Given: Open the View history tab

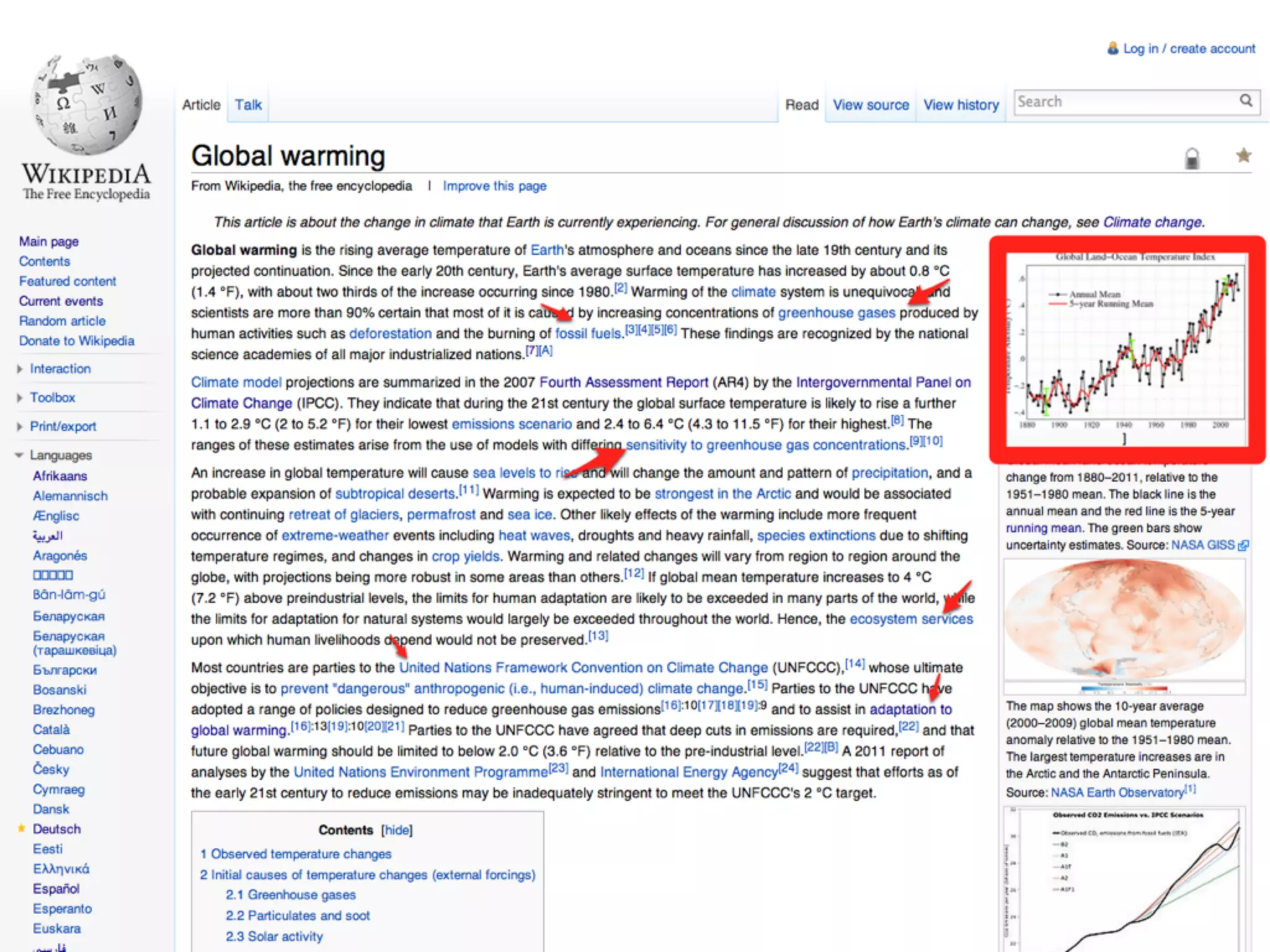Looking at the screenshot, I should (961, 105).
